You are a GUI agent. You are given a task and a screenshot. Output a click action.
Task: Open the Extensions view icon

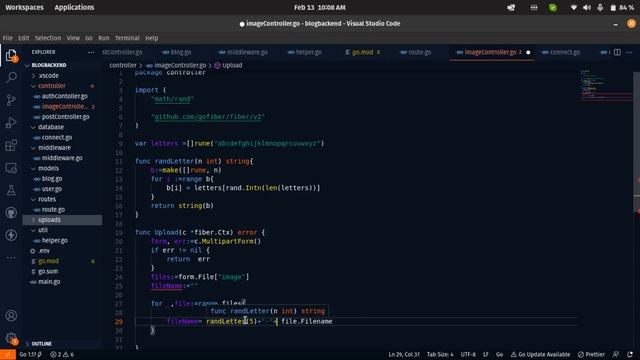click(x=11, y=145)
